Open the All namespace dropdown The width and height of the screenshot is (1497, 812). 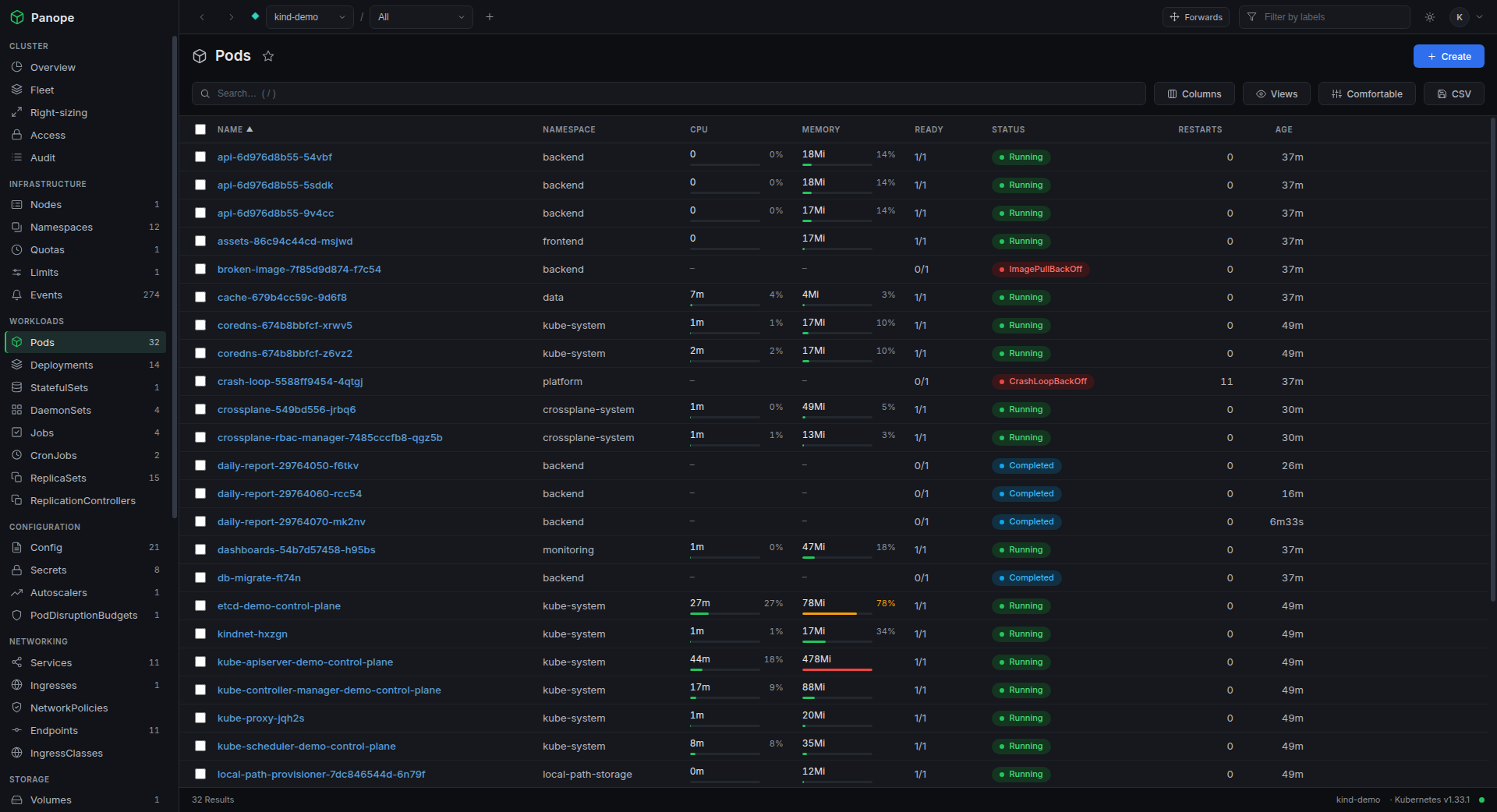click(421, 17)
